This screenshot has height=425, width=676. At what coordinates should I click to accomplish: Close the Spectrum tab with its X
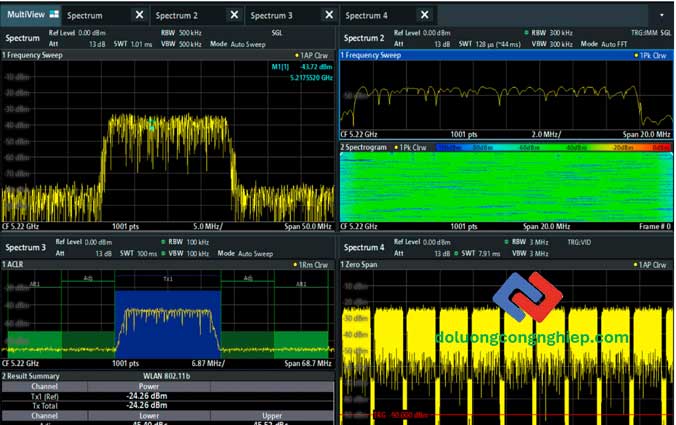coord(139,16)
